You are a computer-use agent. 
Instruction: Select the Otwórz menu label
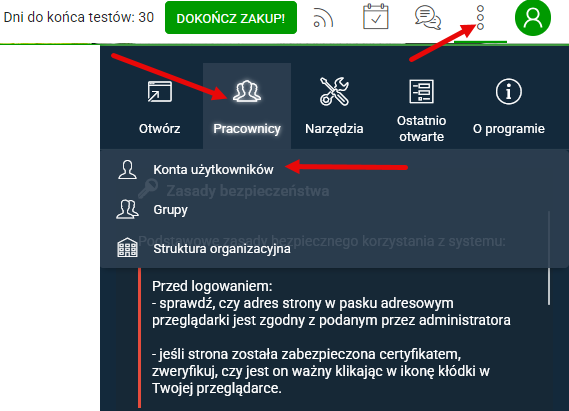[160, 129]
